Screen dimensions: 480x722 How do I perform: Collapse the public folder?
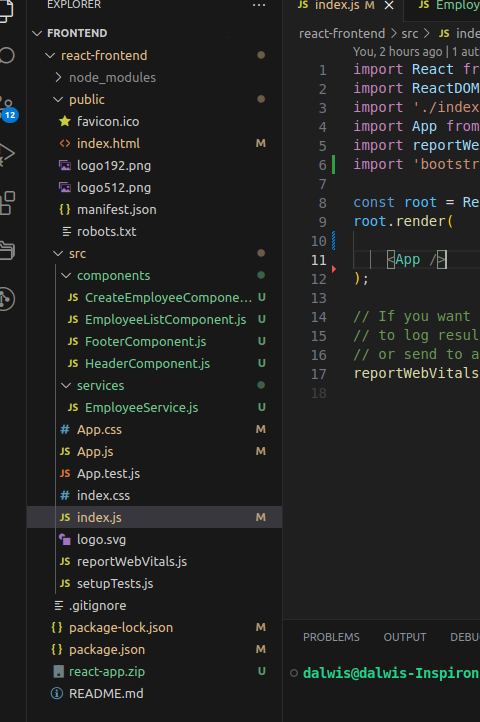click(58, 99)
